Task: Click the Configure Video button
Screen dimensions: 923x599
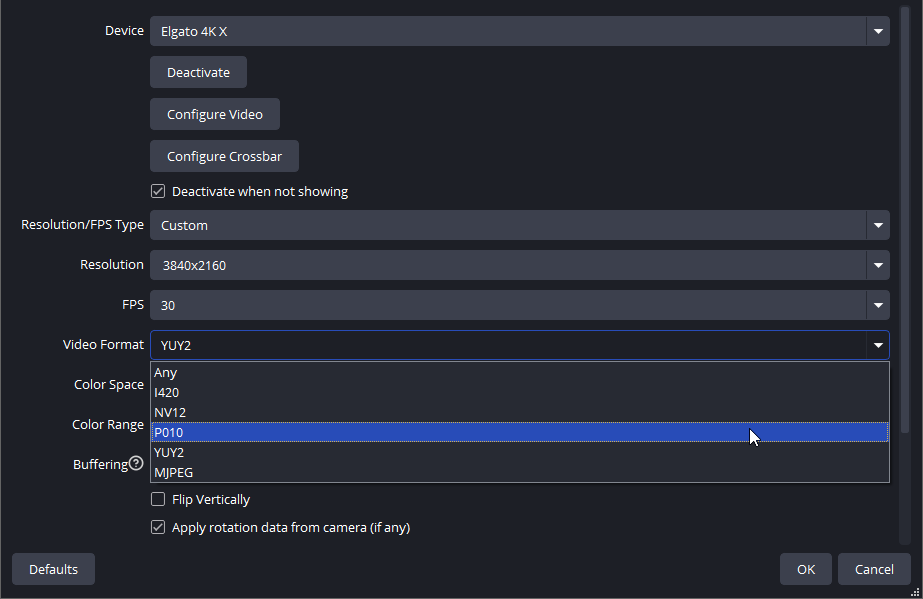Action: pyautogui.click(x=215, y=114)
